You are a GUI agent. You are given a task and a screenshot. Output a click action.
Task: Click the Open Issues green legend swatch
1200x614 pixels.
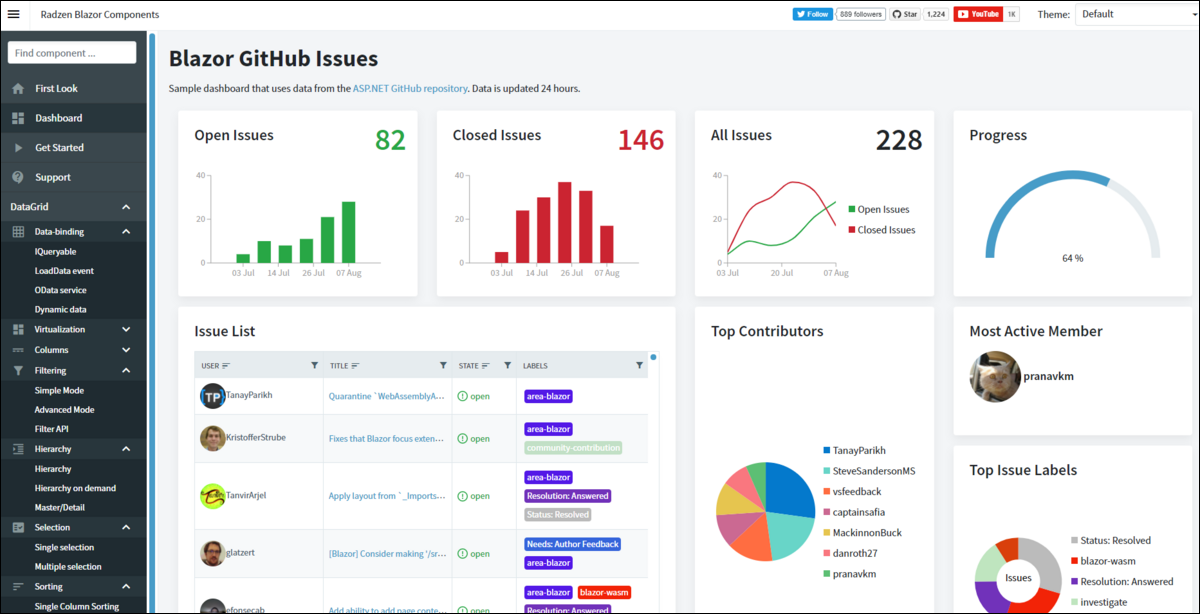tap(851, 209)
